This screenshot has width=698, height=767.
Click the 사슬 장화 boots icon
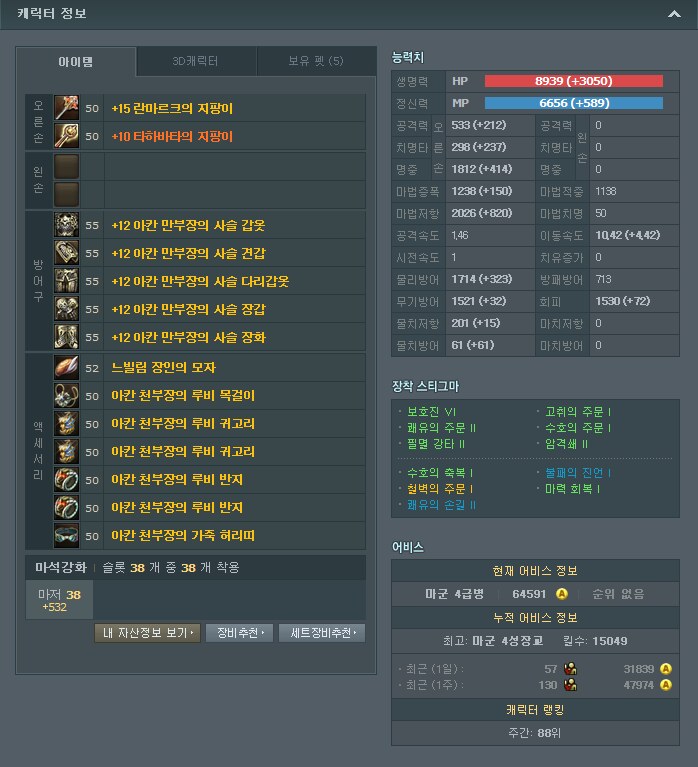[x=66, y=337]
